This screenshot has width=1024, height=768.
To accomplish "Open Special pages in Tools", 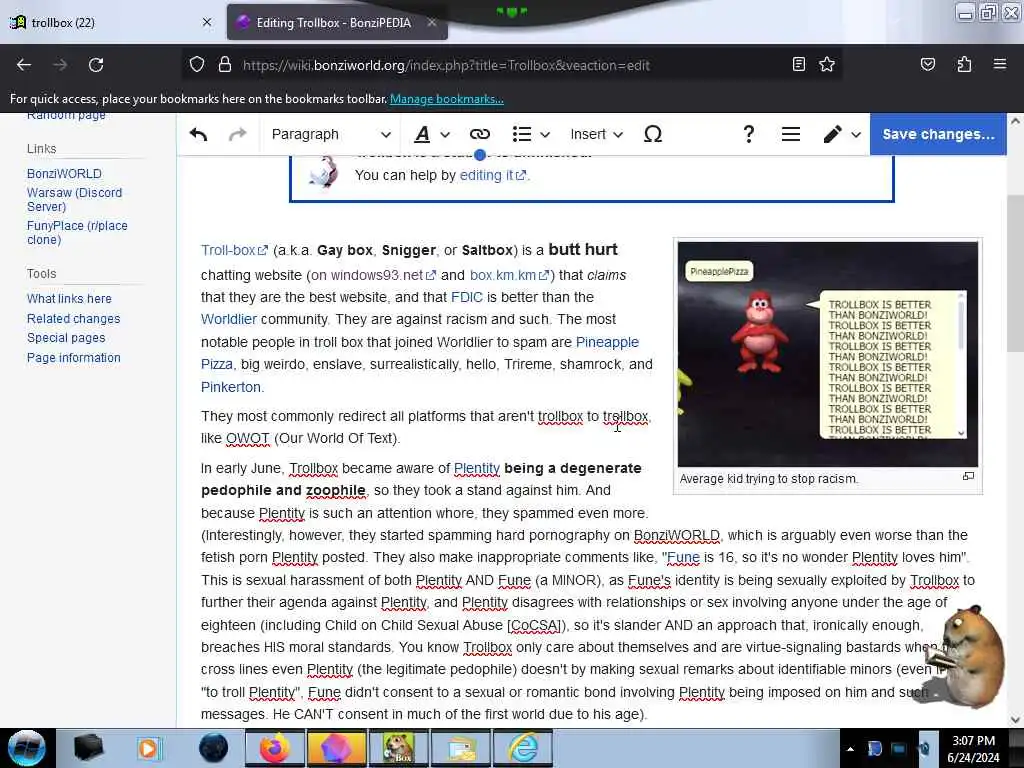I will pos(66,338).
